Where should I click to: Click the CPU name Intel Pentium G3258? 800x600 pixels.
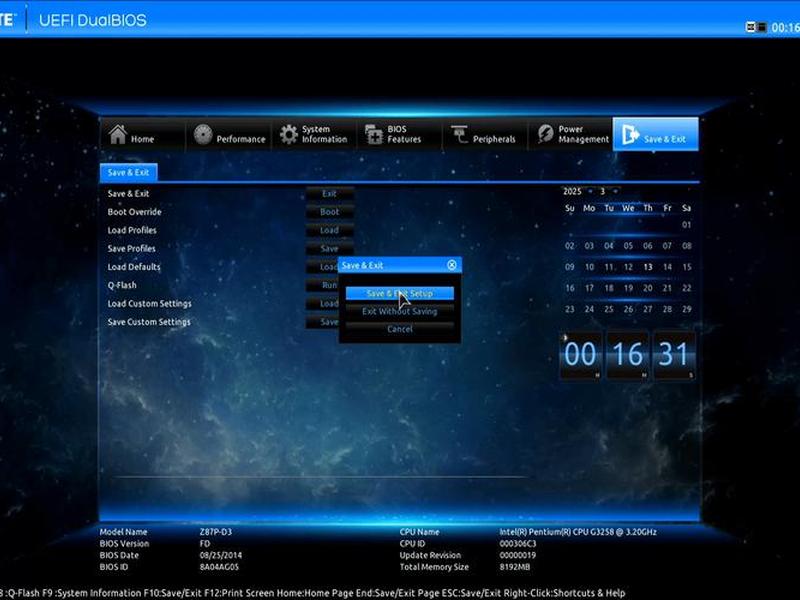click(578, 532)
